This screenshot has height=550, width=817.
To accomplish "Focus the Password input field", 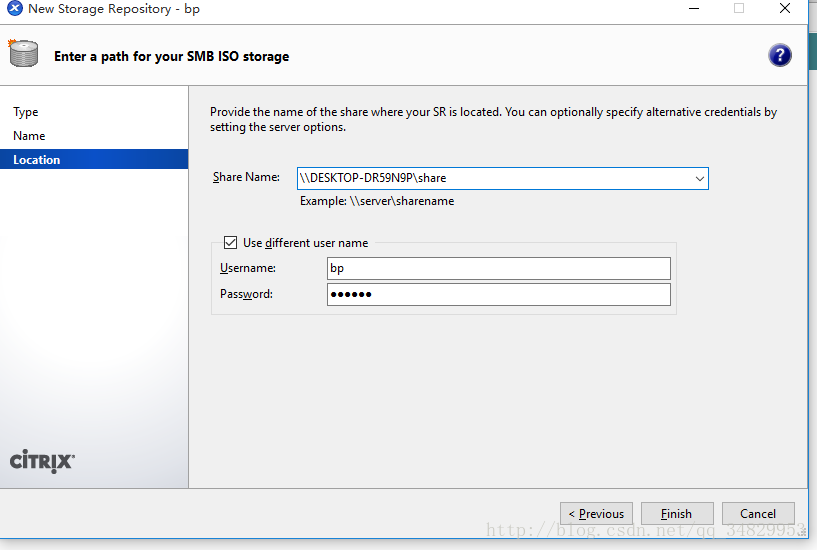I will pos(498,294).
